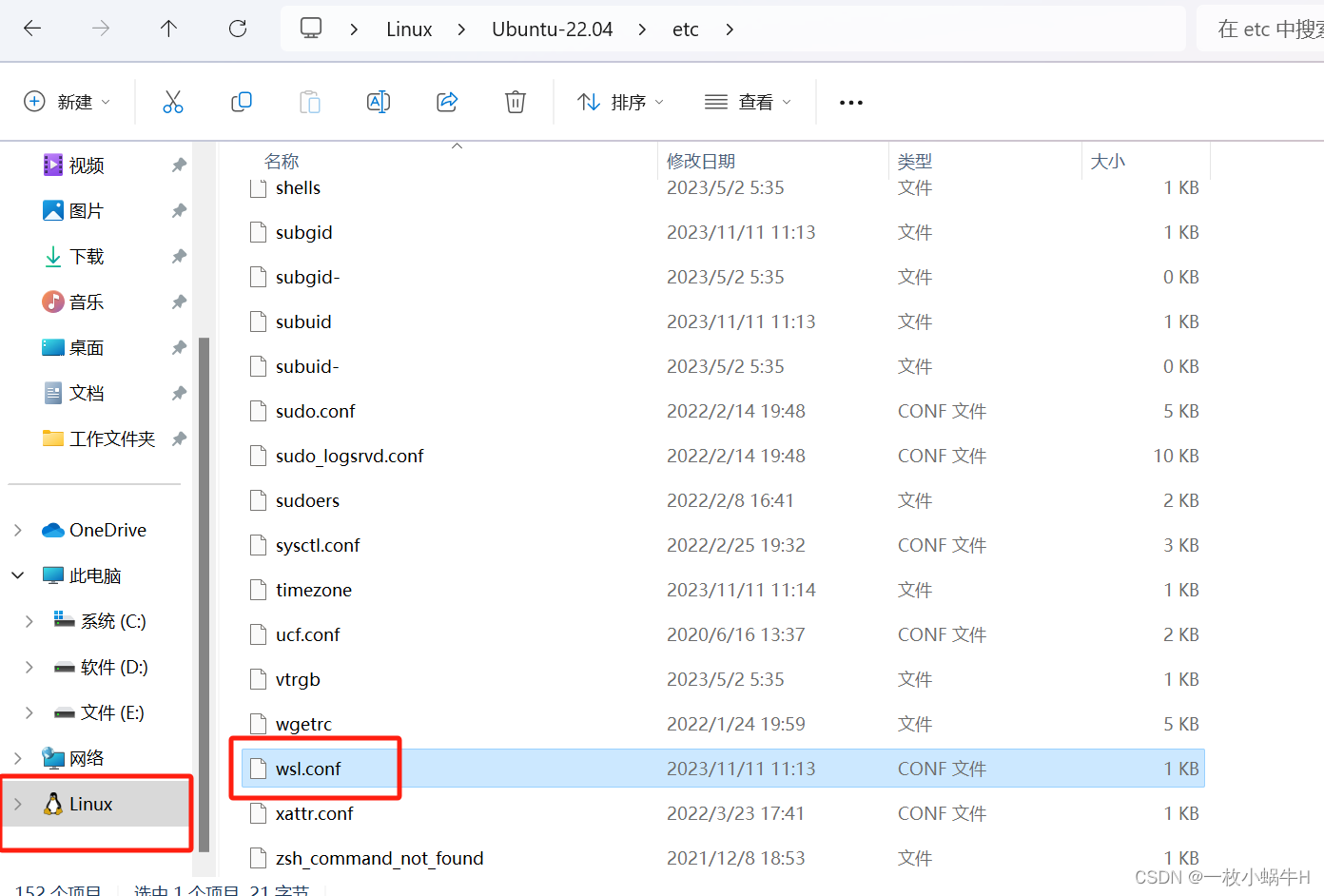The width and height of the screenshot is (1324, 896).
Task: Go up one folder level
Action: click(x=168, y=29)
